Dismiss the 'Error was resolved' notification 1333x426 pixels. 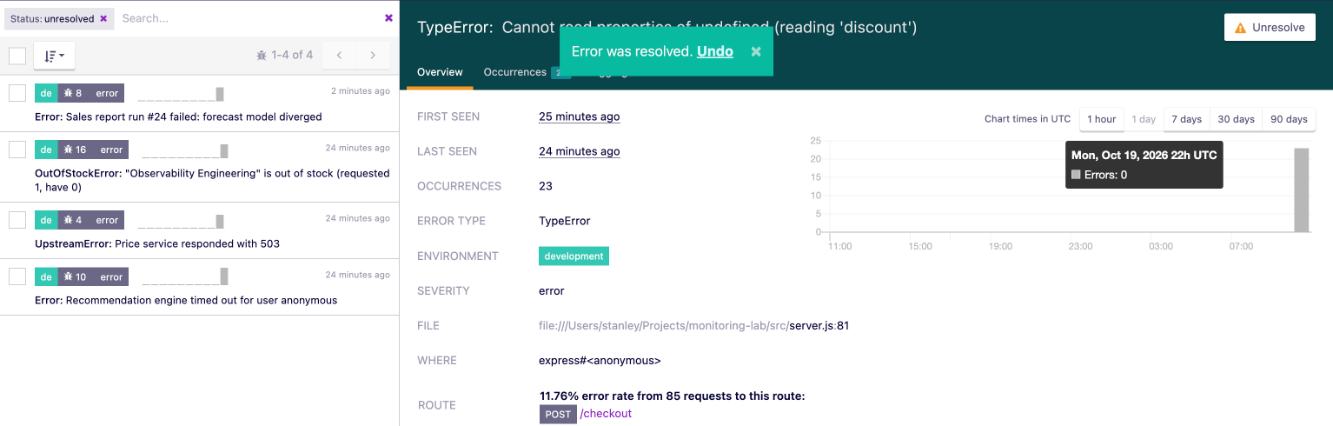(756, 51)
